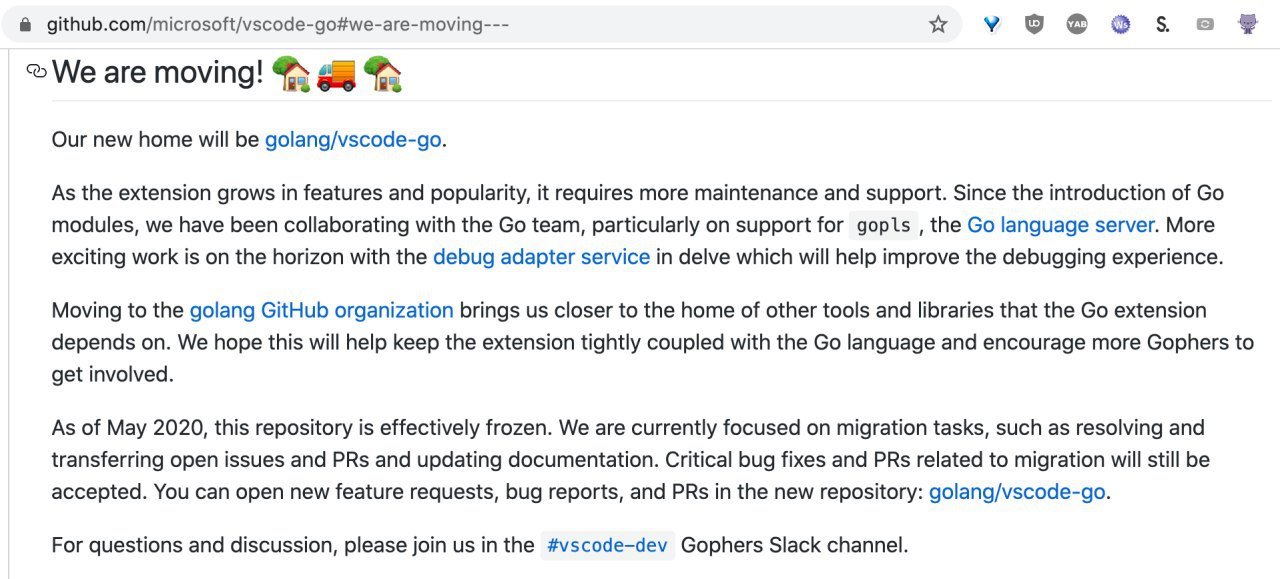Open the uBlock Origin shield extension

1034,24
